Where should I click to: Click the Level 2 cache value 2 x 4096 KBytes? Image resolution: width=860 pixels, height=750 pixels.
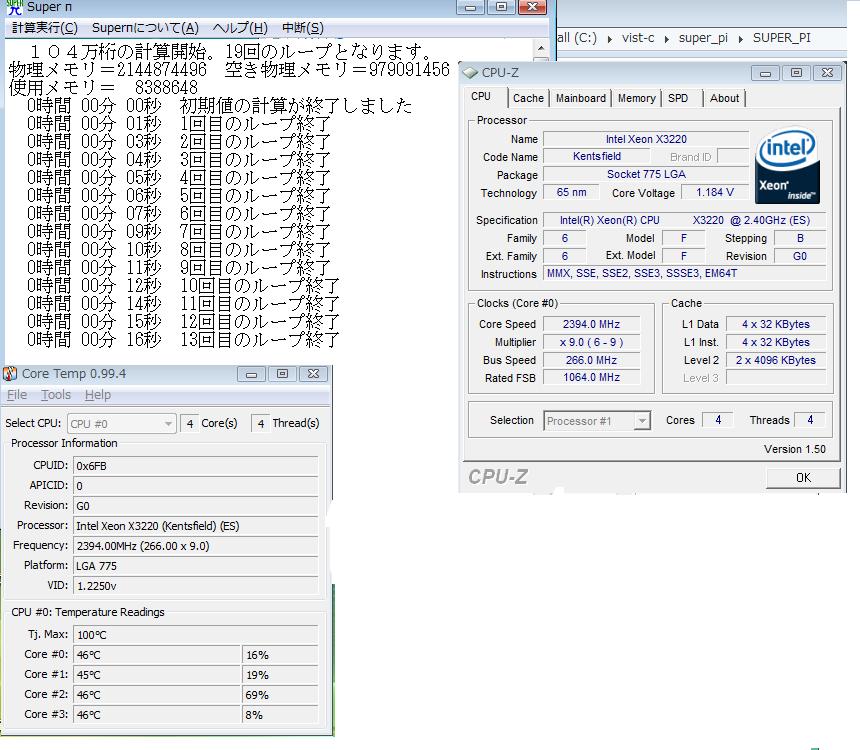[776, 360]
